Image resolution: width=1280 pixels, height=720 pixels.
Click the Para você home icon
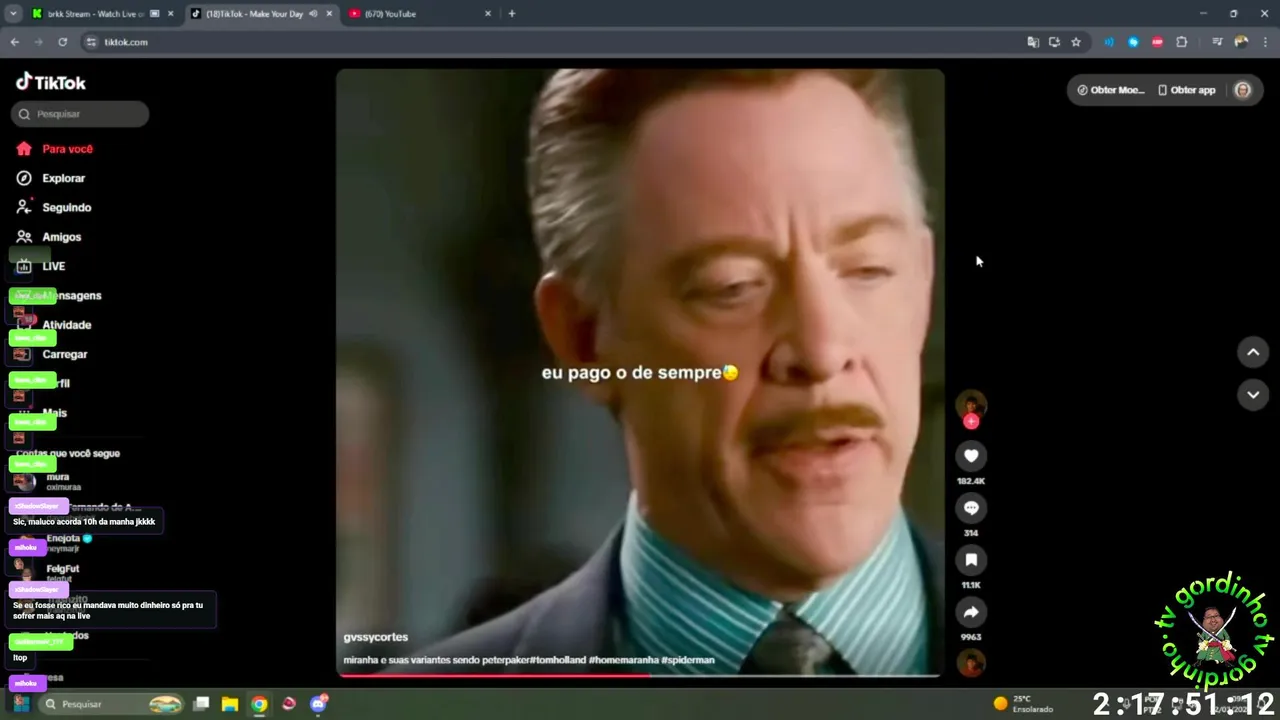click(x=24, y=149)
